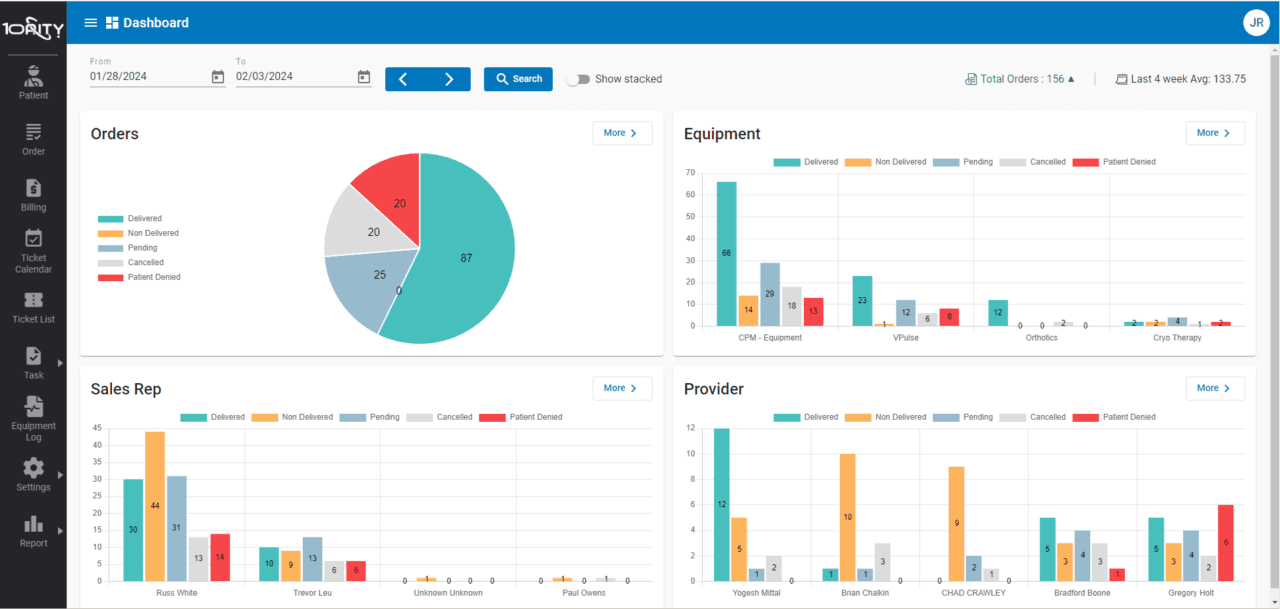Viewport: 1280px width, 609px height.
Task: Open the From date calendar icon
Action: click(x=218, y=77)
